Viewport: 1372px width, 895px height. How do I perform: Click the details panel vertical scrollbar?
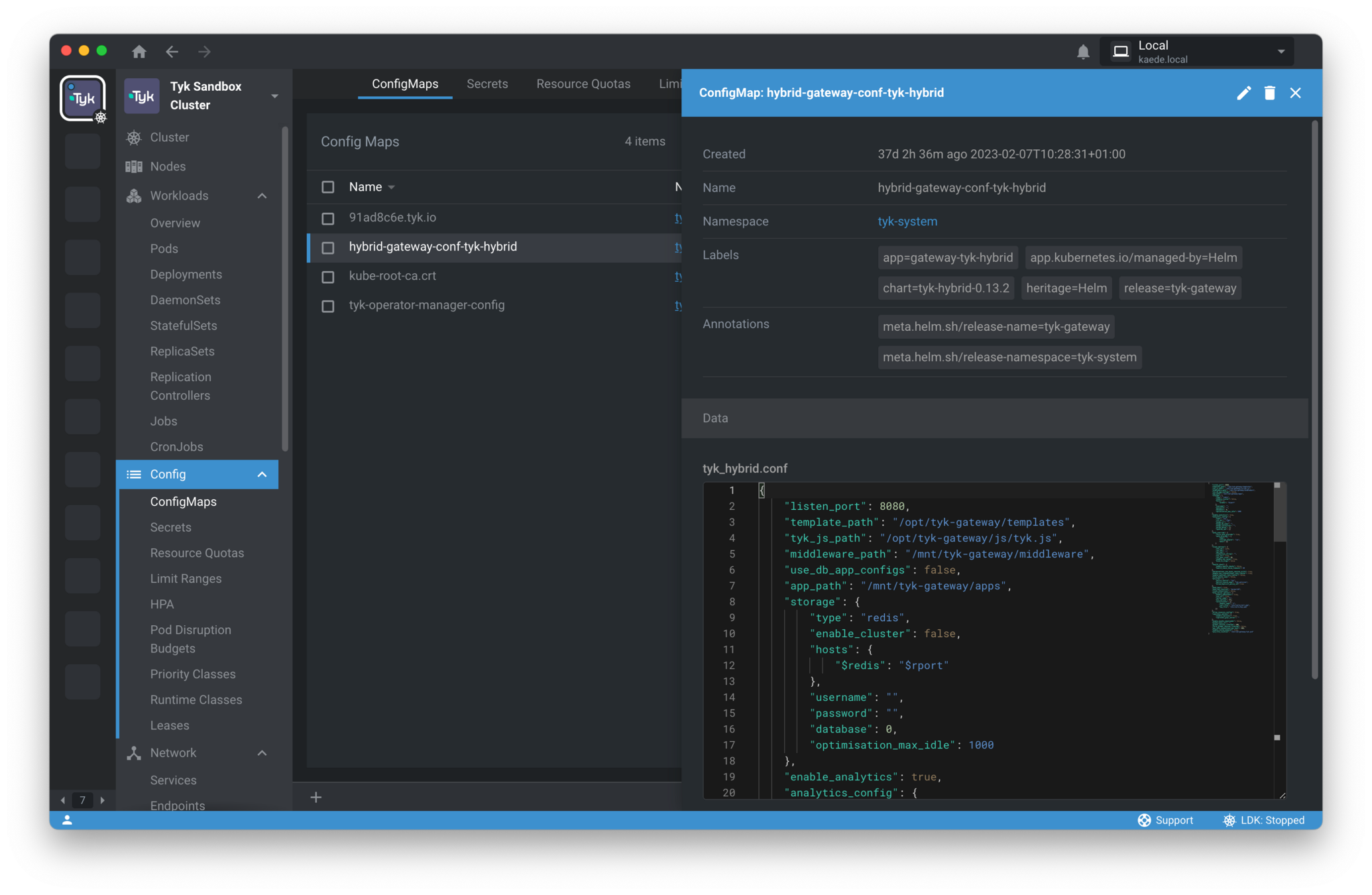(x=1314, y=398)
